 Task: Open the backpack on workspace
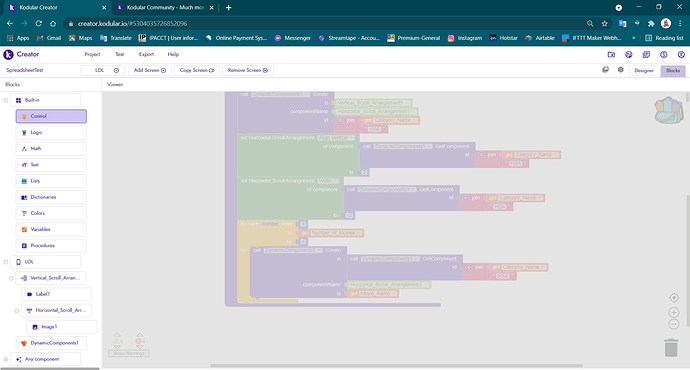(669, 110)
